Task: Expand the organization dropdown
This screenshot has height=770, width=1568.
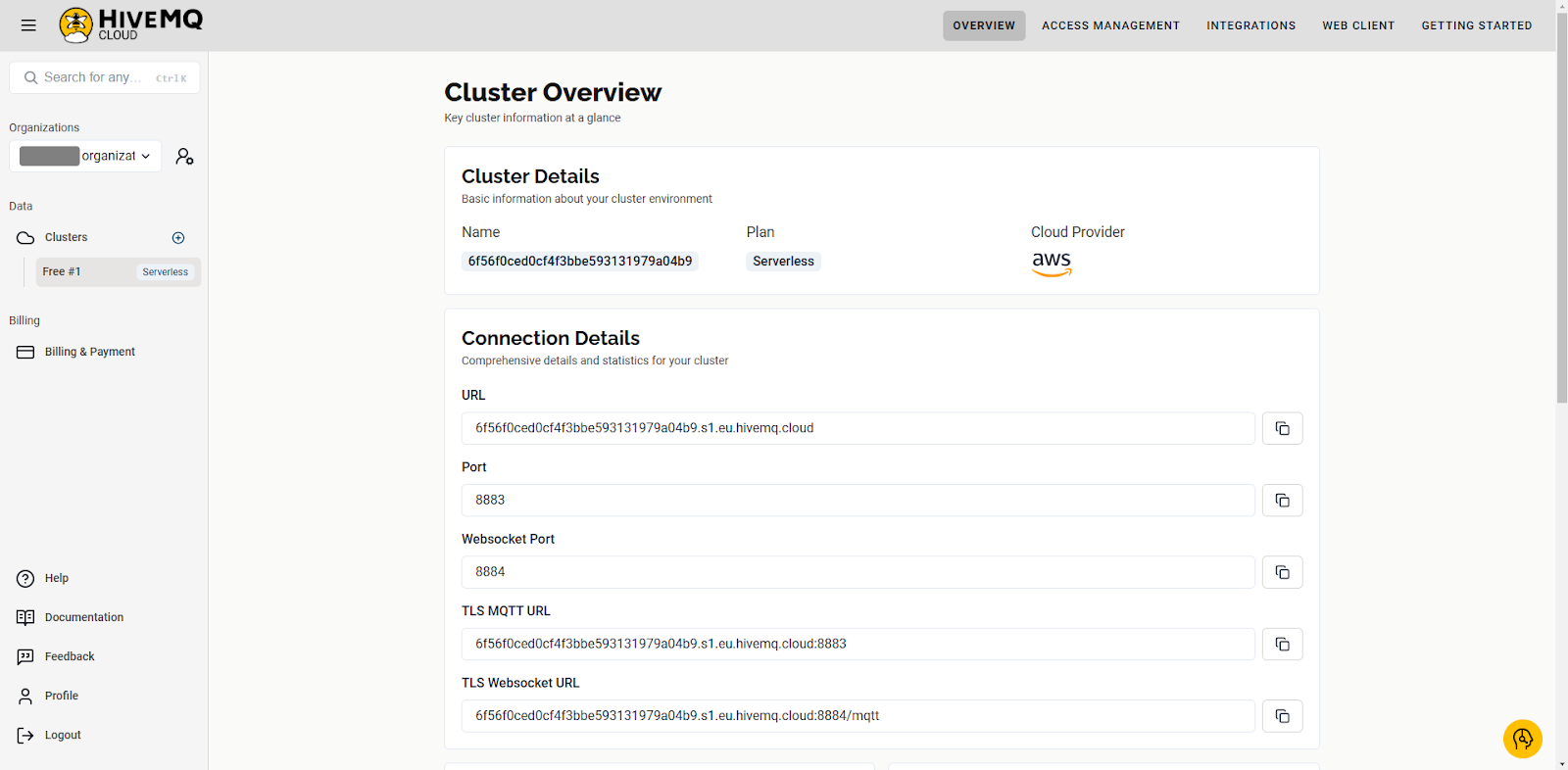Action: point(85,156)
